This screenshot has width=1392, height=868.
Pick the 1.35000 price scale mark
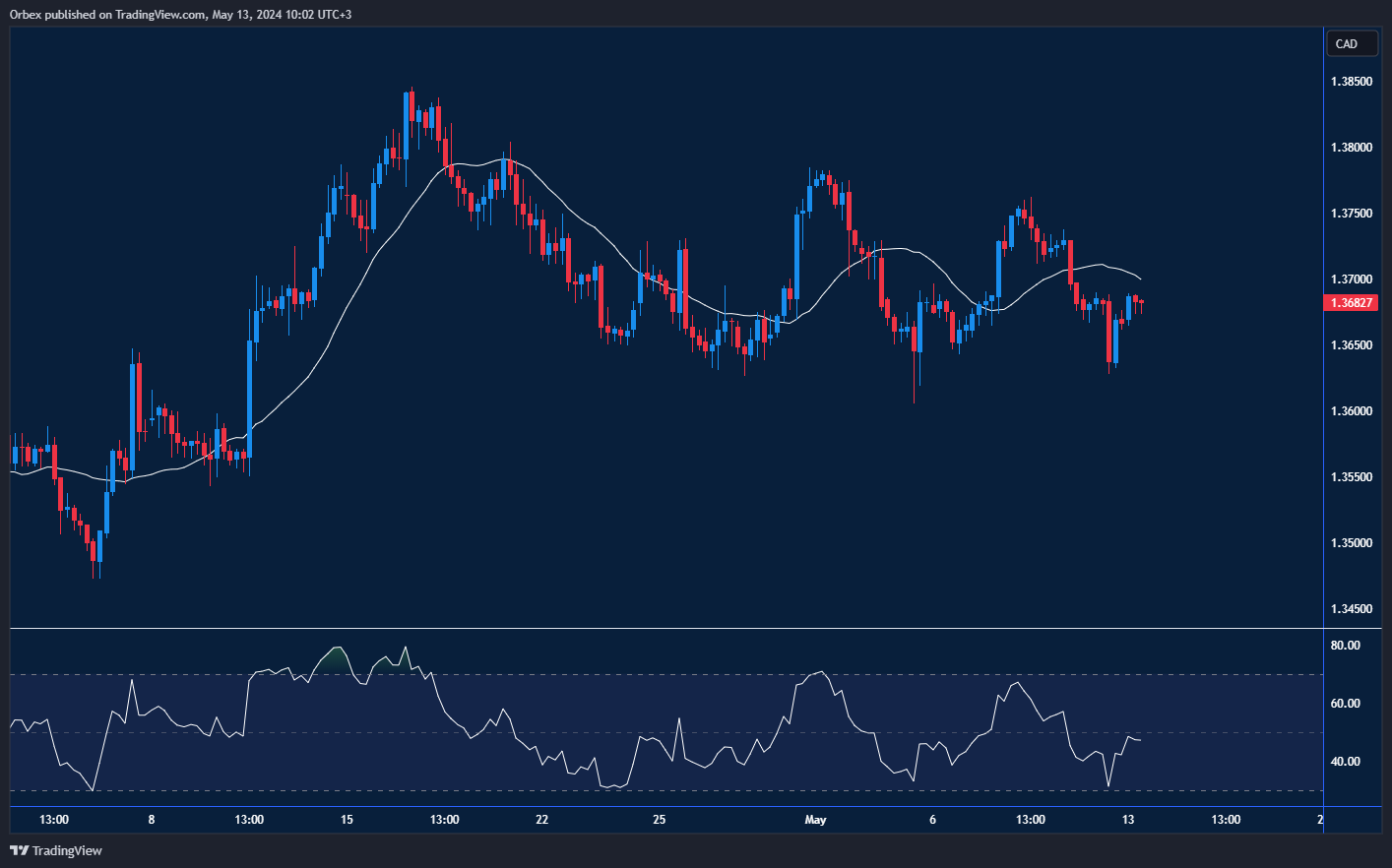point(1351,543)
